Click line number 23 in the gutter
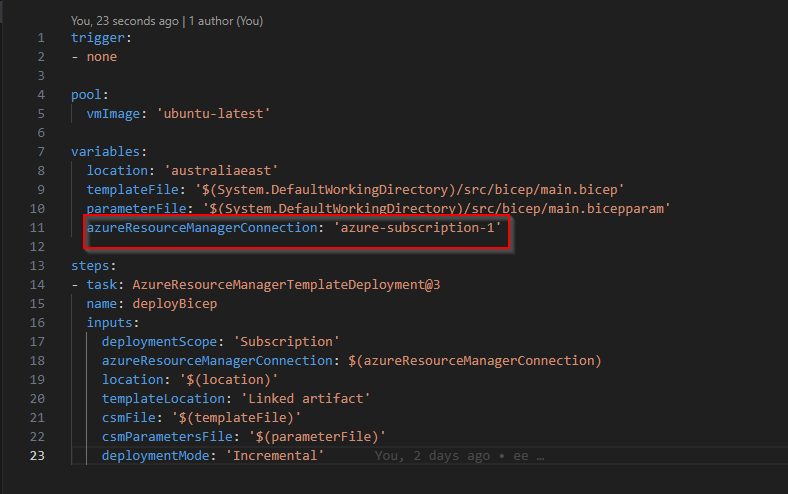The height and width of the screenshot is (494, 788). tap(38, 455)
